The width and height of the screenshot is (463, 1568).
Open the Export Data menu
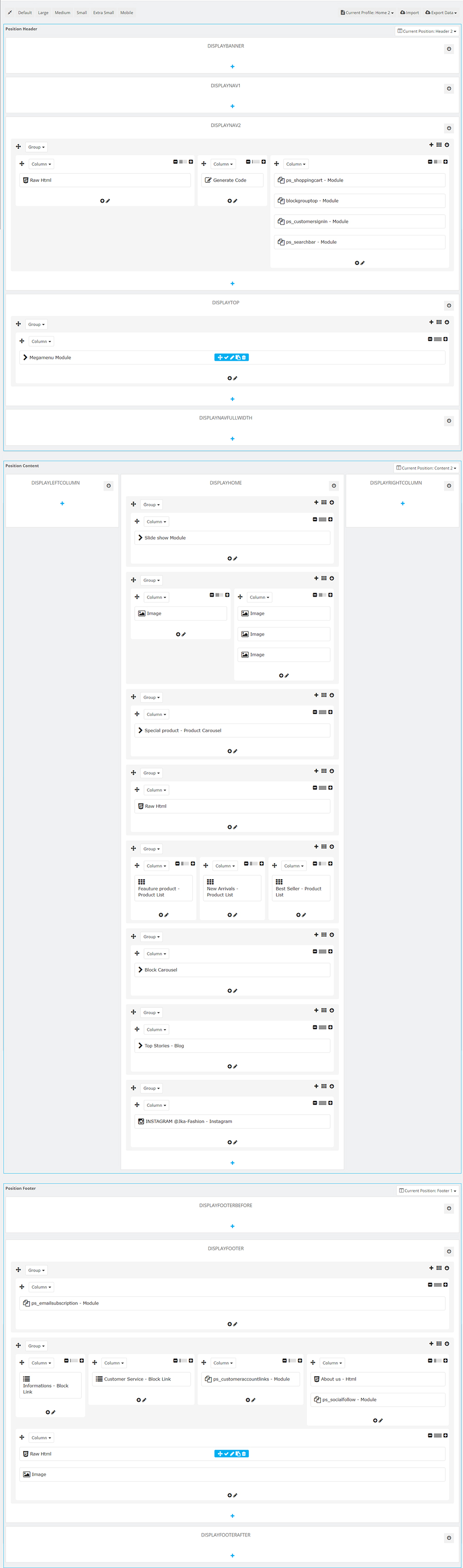point(441,12)
